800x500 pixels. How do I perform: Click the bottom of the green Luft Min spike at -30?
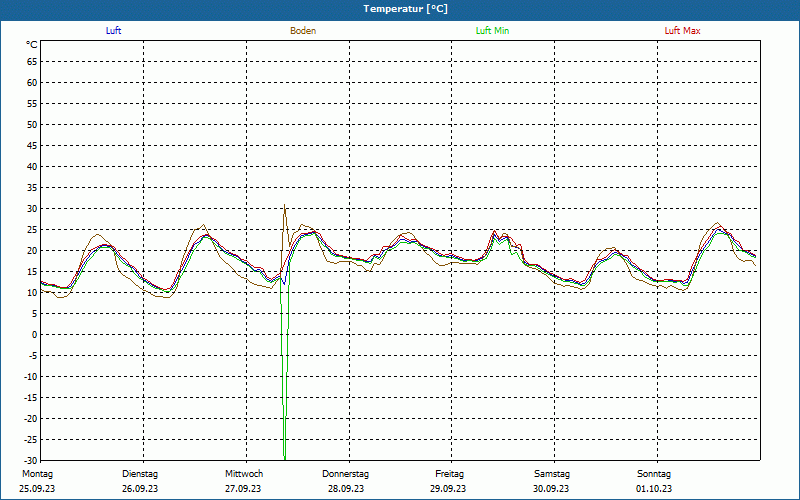[285, 458]
